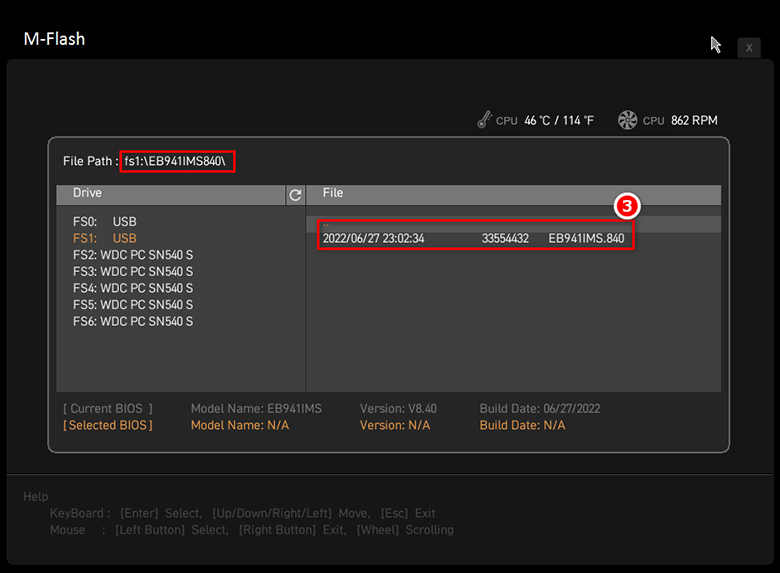Refresh the drive list

(295, 195)
